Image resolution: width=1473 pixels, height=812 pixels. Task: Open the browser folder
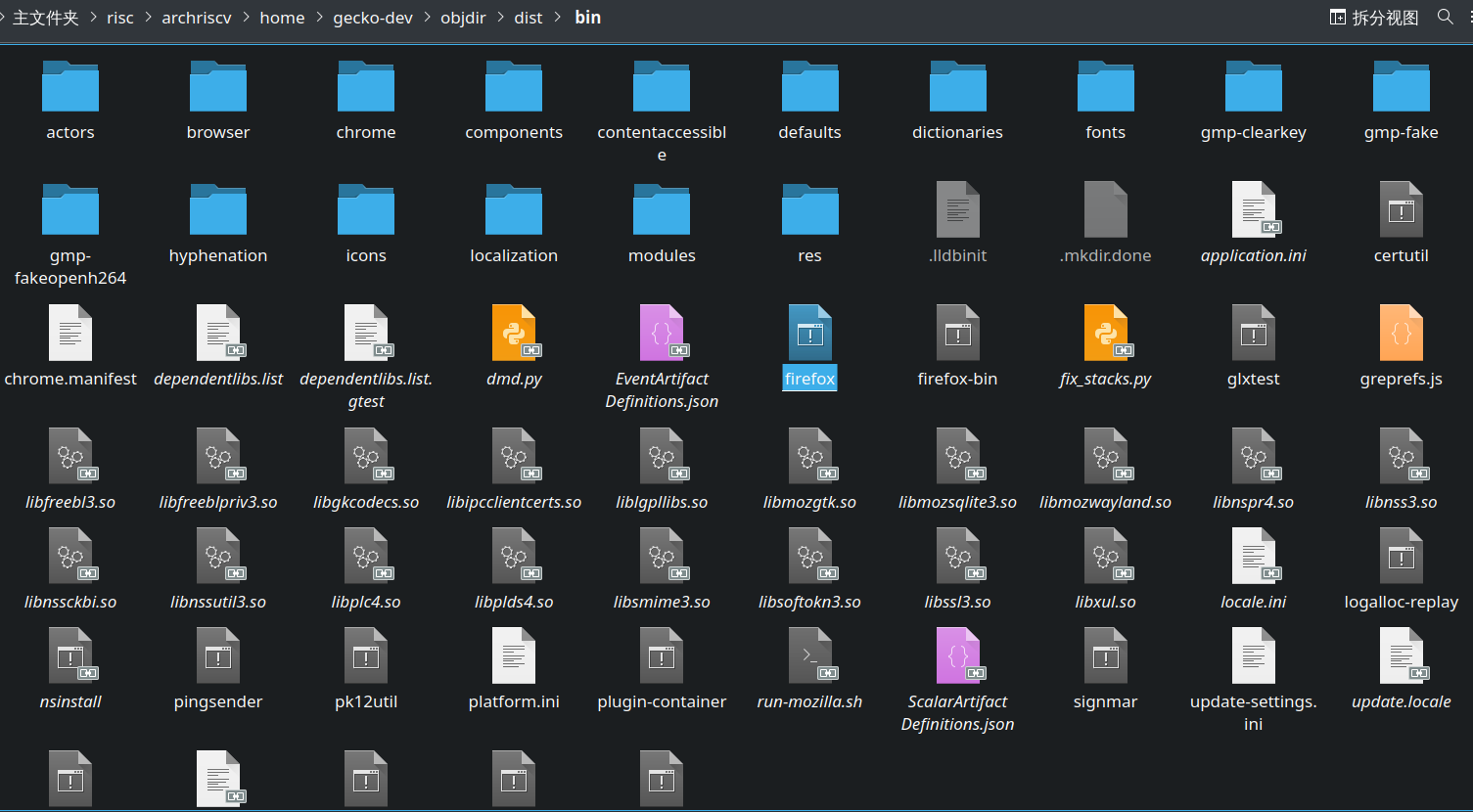click(218, 86)
